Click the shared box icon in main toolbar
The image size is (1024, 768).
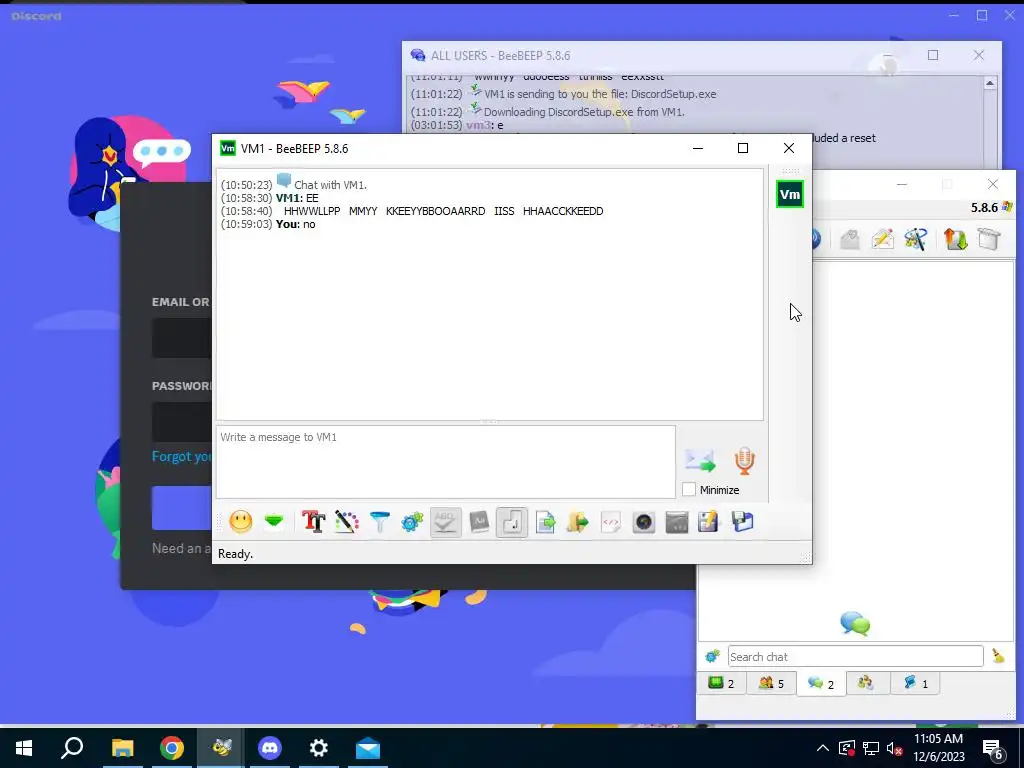(x=989, y=239)
